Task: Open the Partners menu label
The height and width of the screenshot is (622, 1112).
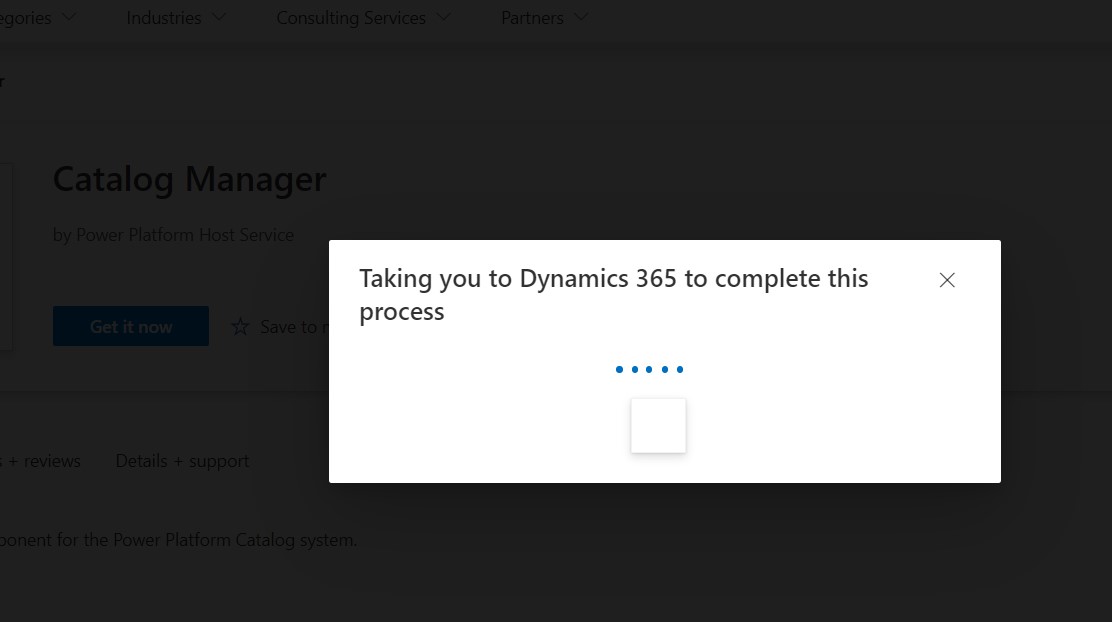Action: click(532, 18)
